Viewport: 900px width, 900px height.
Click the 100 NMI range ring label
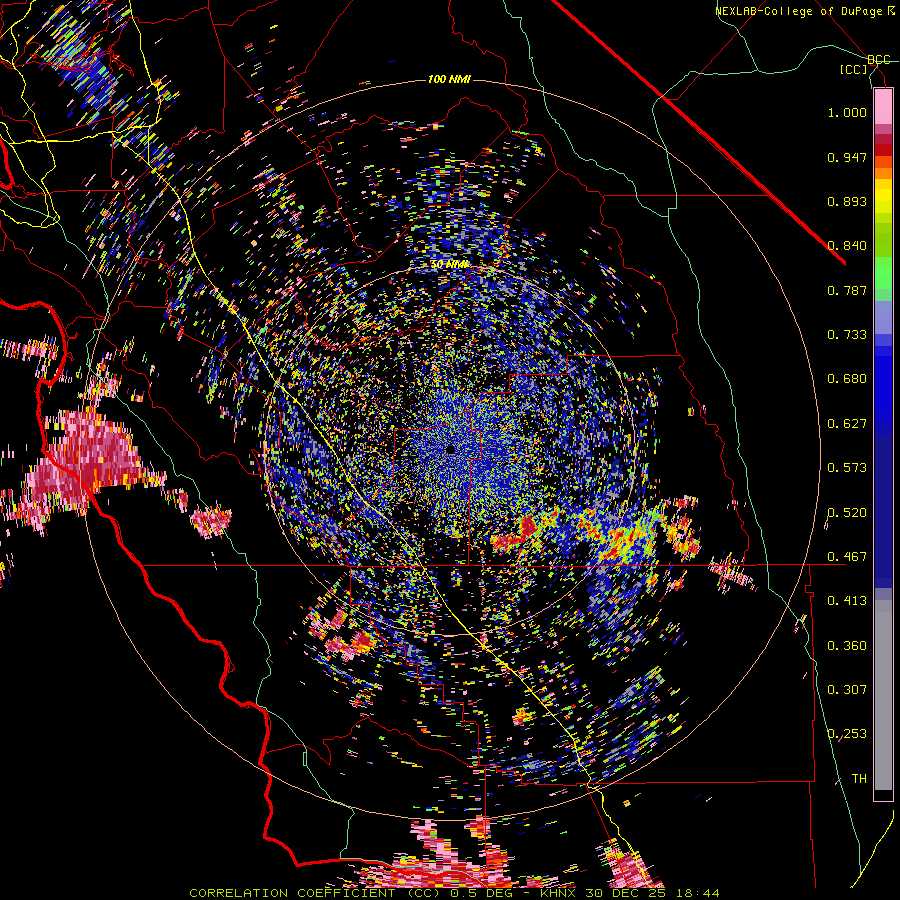point(449,79)
